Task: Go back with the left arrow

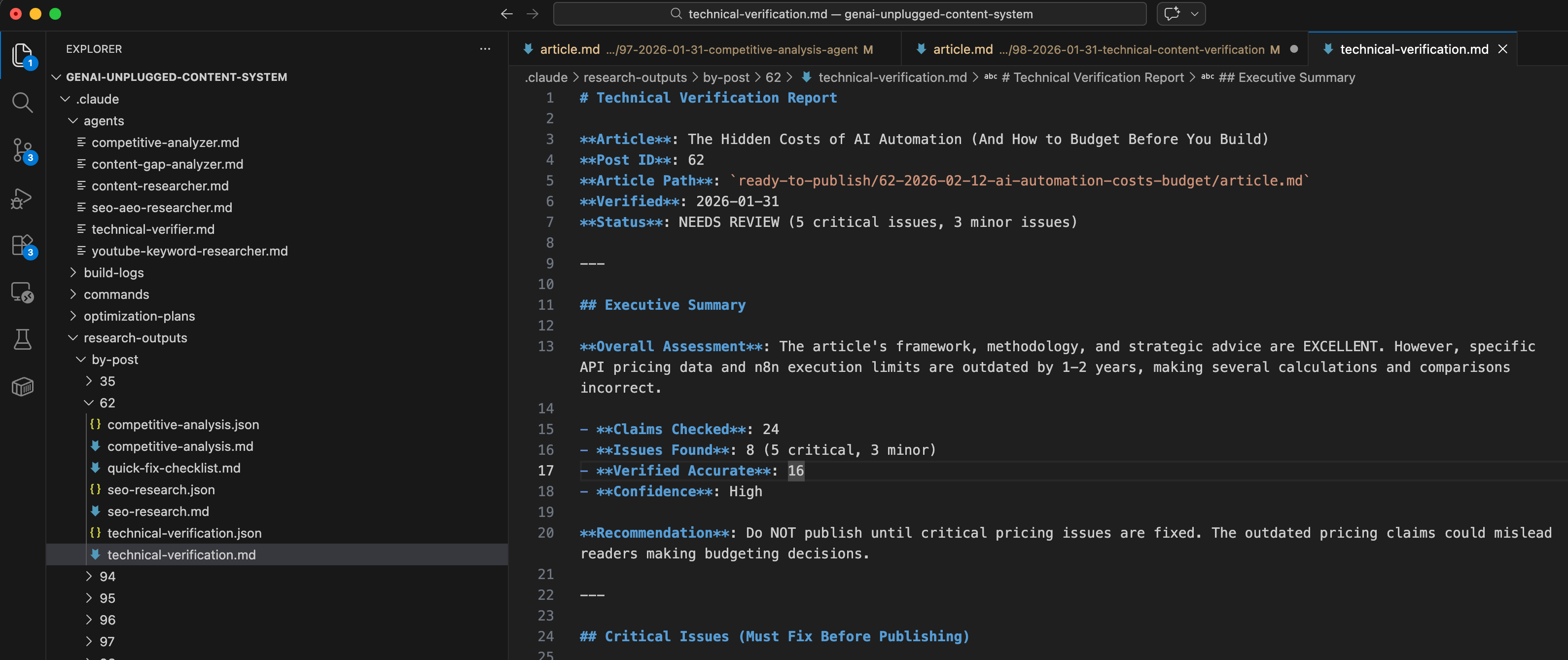Action: (x=506, y=14)
